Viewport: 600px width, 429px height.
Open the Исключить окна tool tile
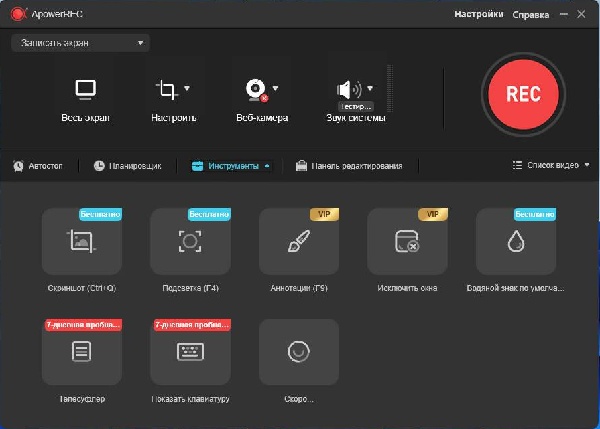pyautogui.click(x=407, y=241)
